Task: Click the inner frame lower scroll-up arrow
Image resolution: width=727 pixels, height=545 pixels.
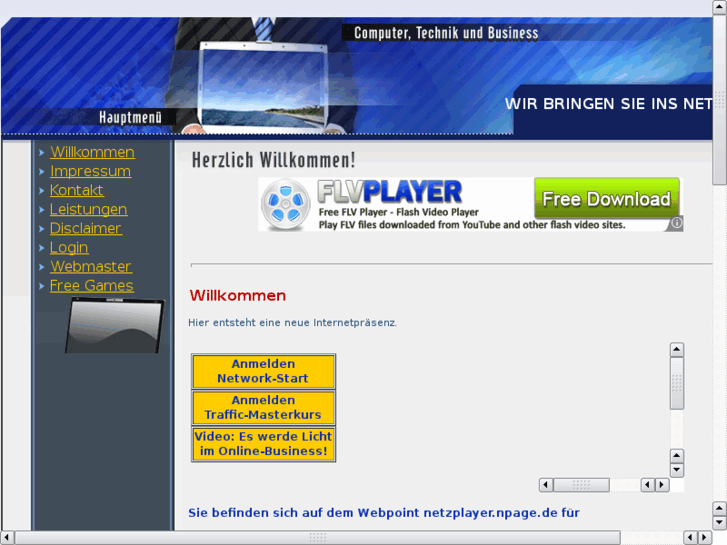Action: coord(677,456)
